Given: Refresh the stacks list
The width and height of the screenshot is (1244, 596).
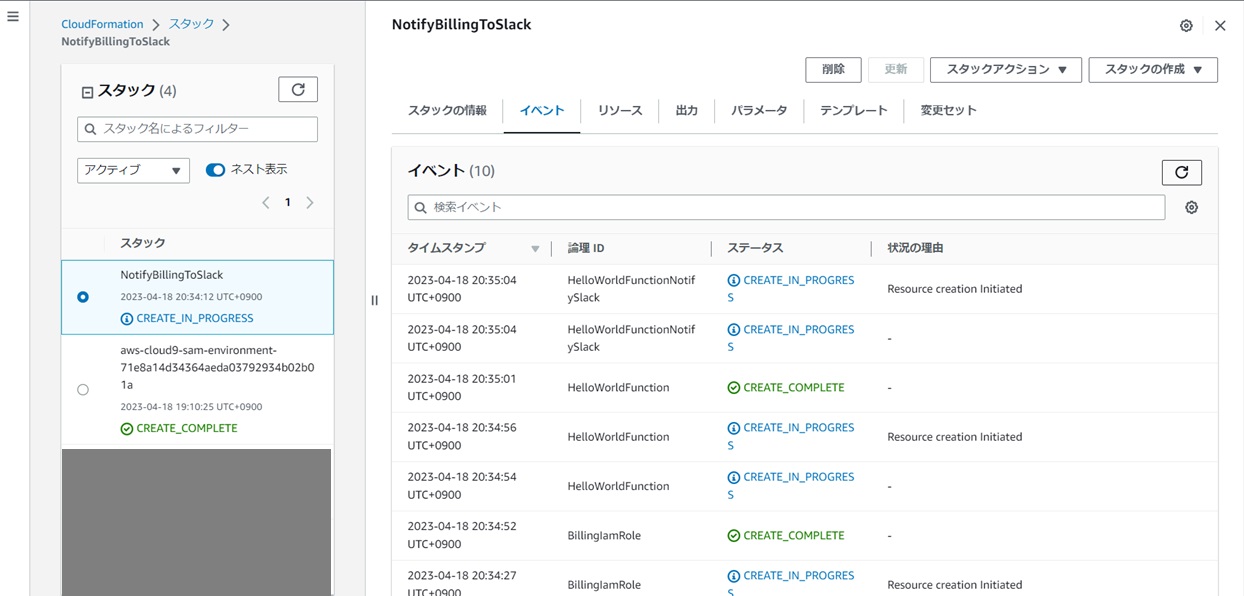Looking at the screenshot, I should coord(298,90).
